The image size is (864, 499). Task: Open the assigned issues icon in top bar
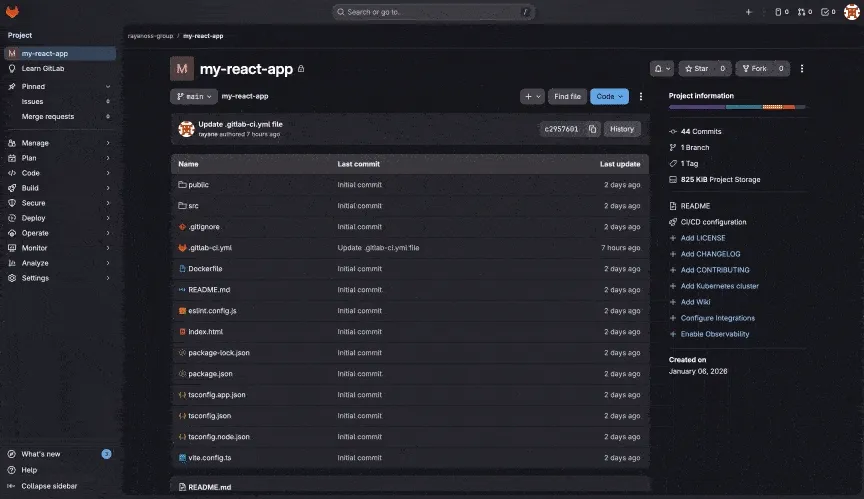tap(780, 12)
